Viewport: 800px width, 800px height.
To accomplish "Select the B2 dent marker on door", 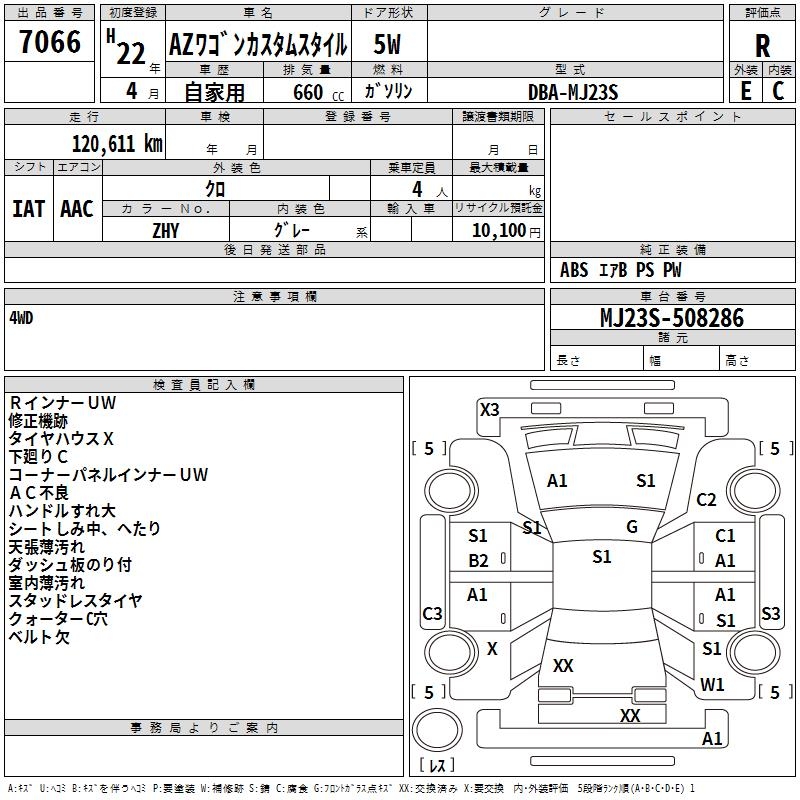I will point(478,561).
